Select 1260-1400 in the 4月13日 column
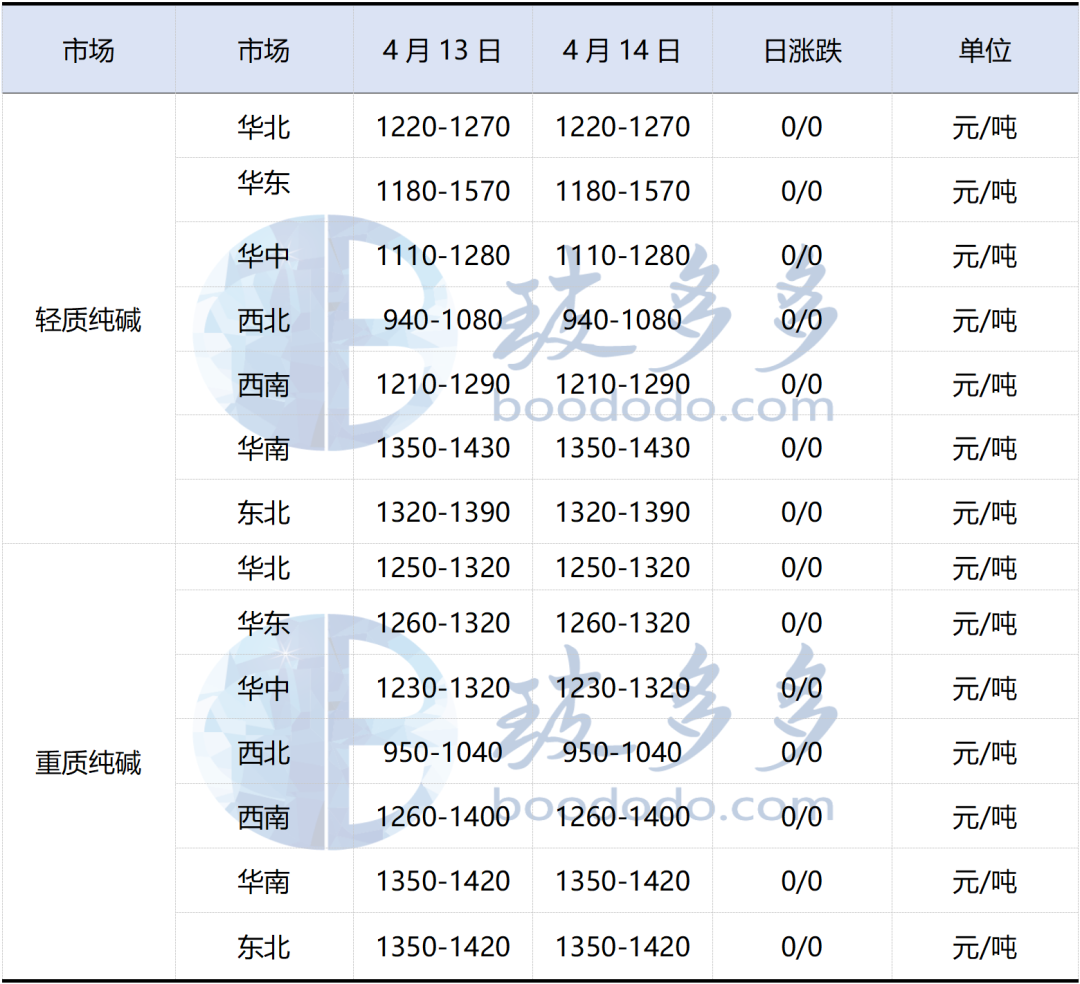 (x=442, y=817)
